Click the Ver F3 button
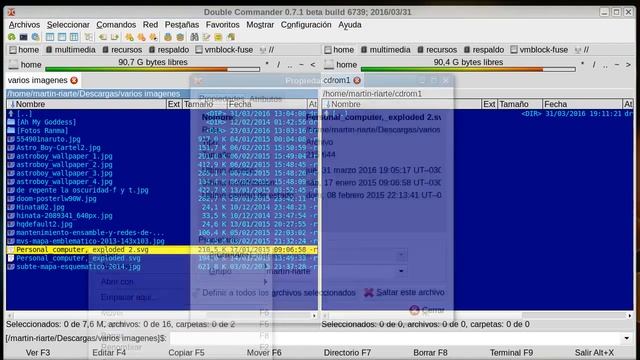The height and width of the screenshot is (360, 640). tap(38, 353)
